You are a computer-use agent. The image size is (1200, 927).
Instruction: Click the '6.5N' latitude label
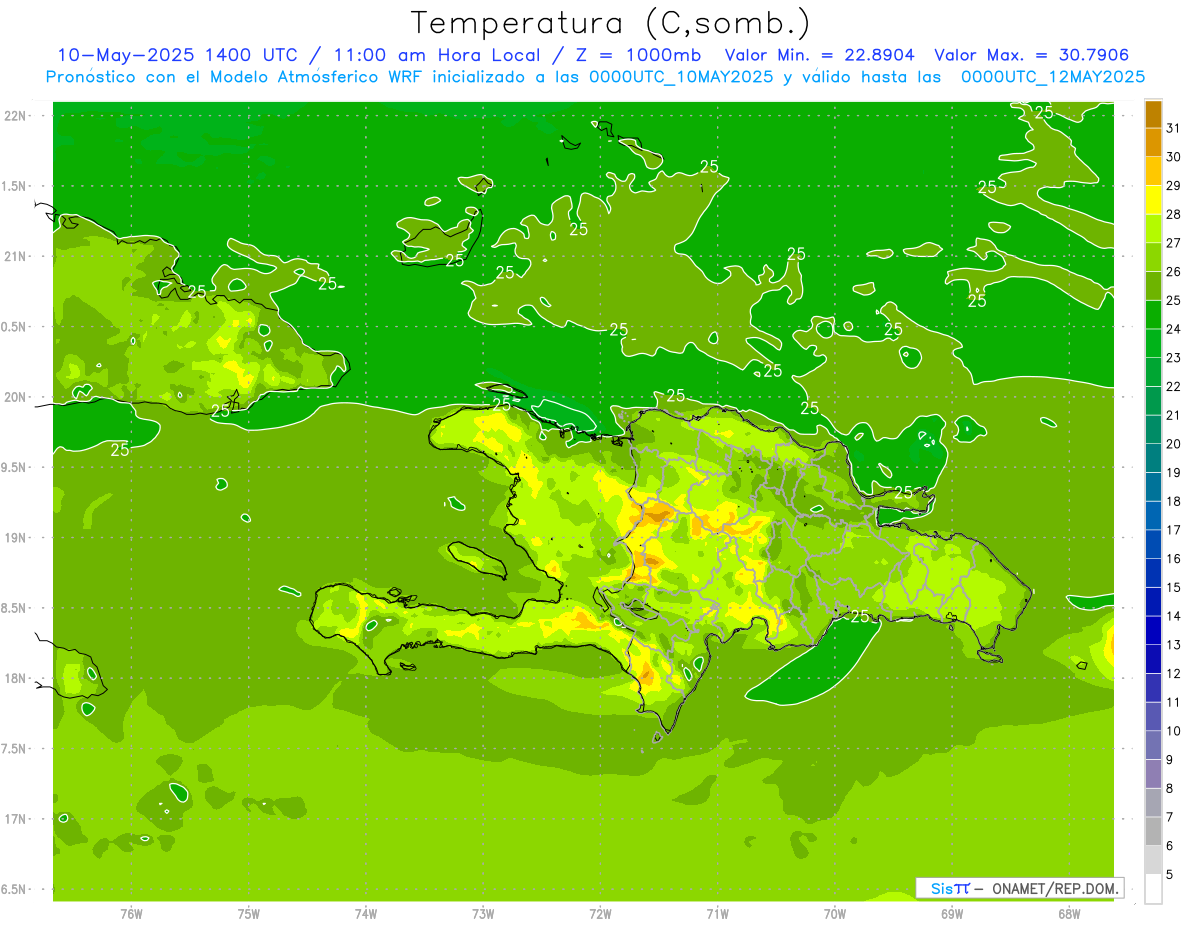[x=15, y=889]
